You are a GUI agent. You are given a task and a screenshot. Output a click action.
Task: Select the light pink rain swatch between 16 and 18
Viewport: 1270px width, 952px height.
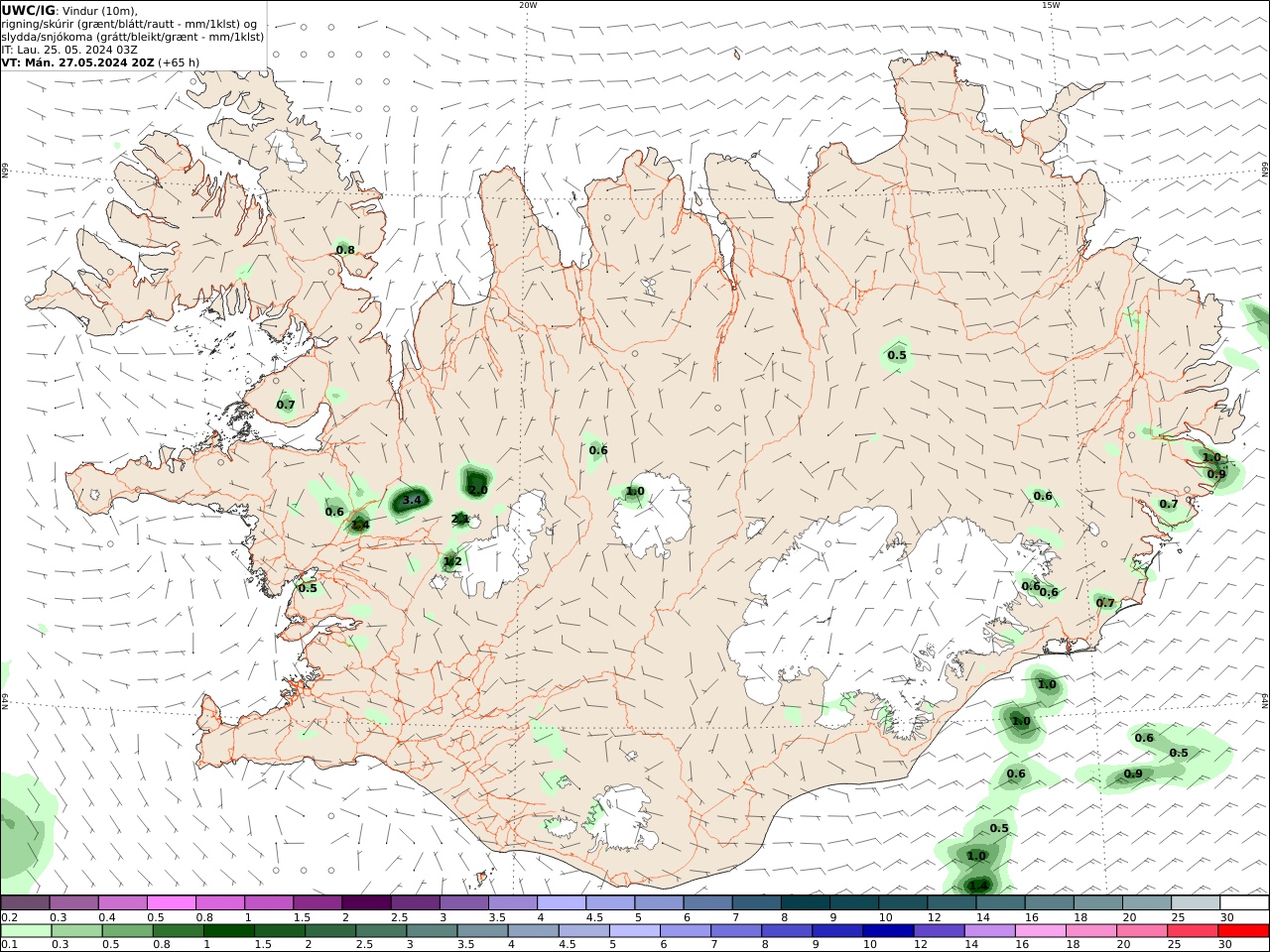click(x=1041, y=931)
